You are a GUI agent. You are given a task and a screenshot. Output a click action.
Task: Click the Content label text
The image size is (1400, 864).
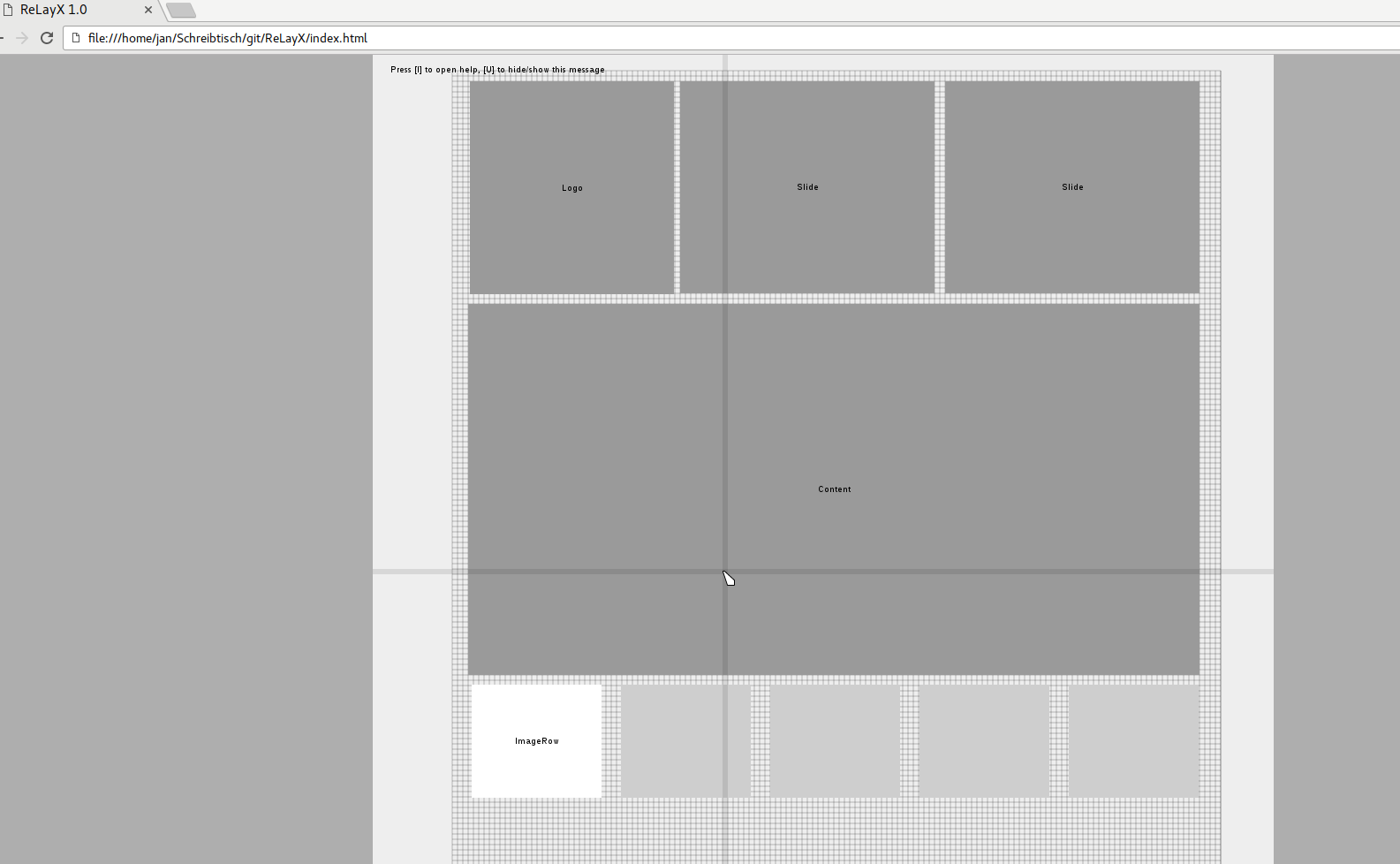click(835, 489)
